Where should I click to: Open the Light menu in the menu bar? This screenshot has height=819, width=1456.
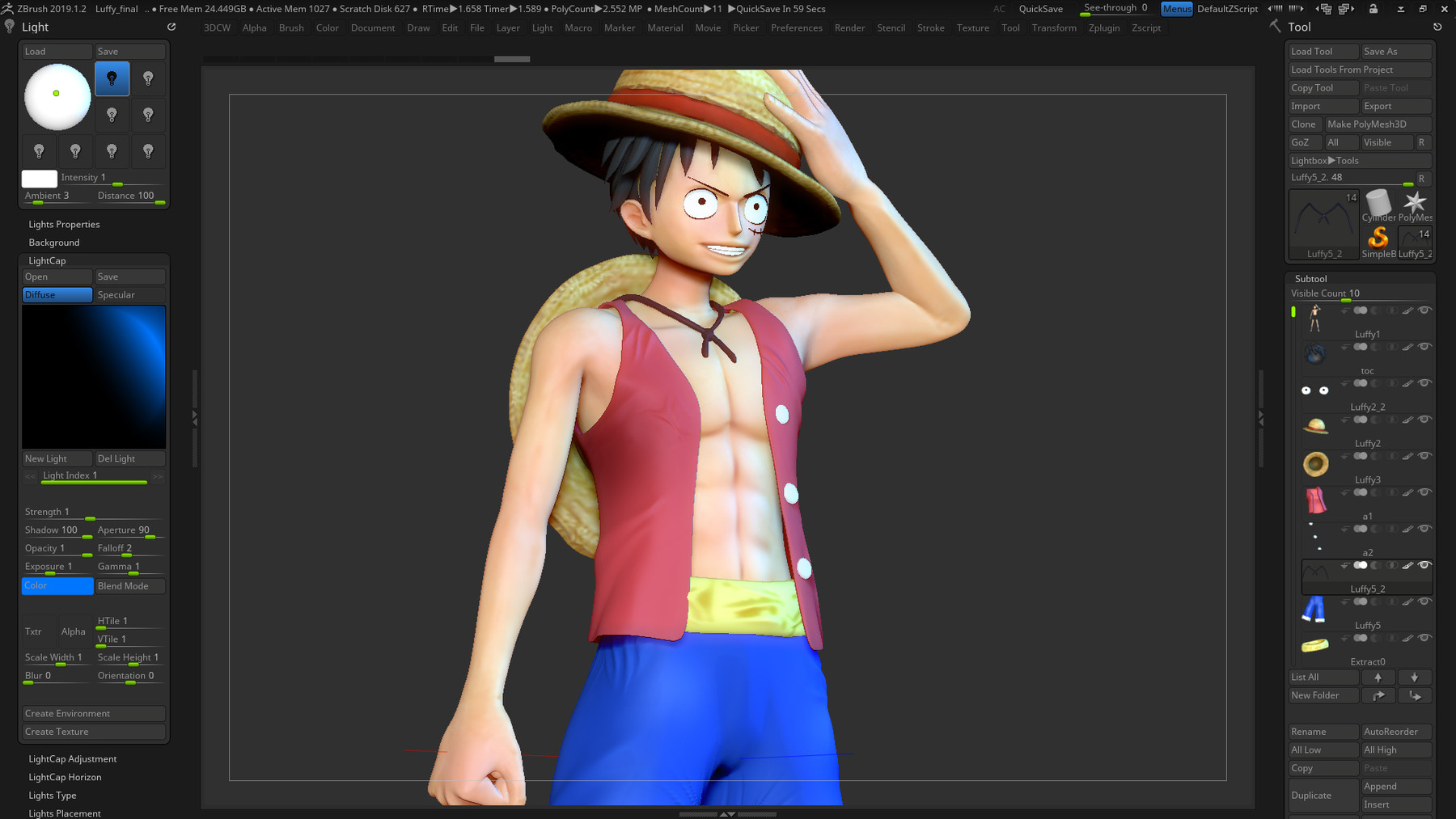pyautogui.click(x=542, y=27)
